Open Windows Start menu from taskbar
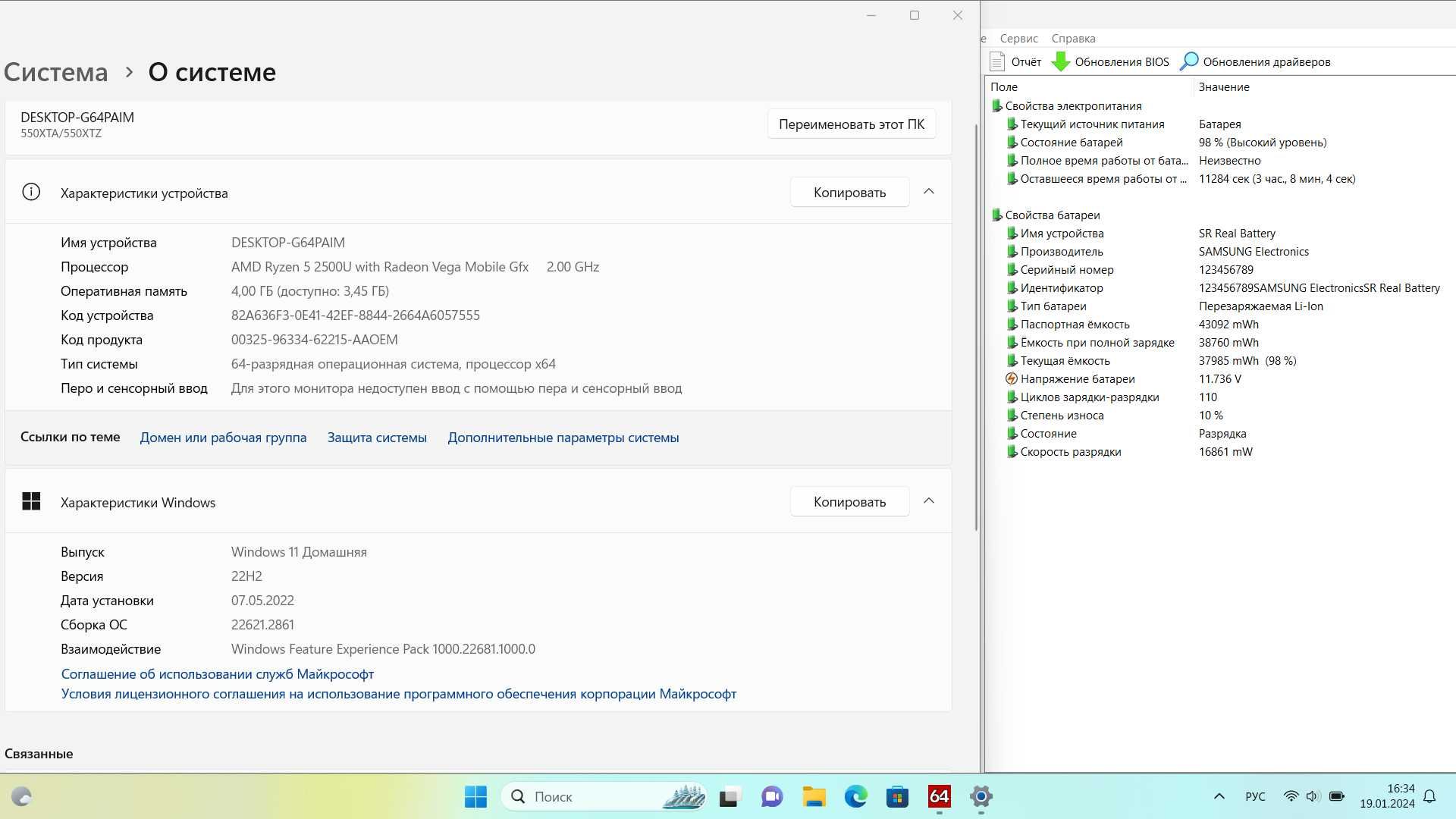1456x819 pixels. [475, 796]
